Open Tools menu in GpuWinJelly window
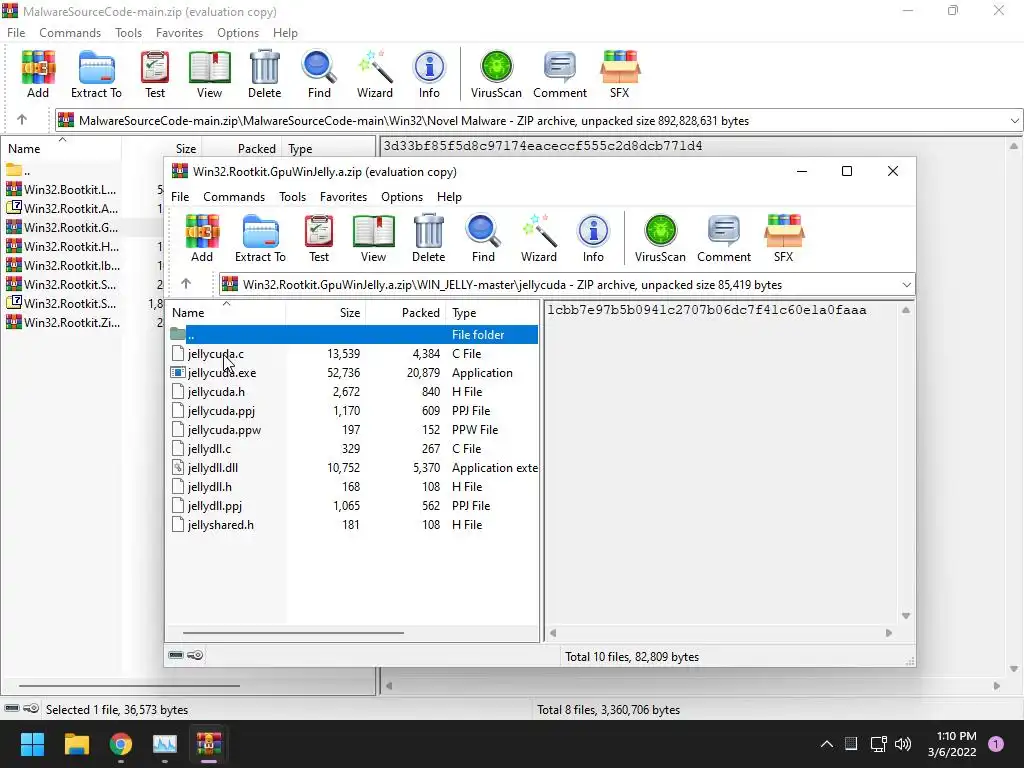This screenshot has height=768, width=1024. [x=293, y=197]
